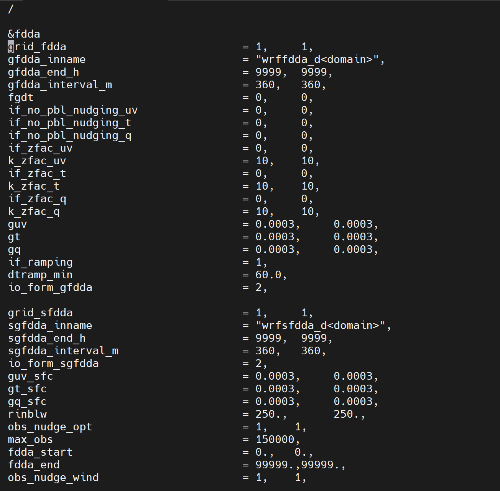Click the sgfdda_interval_m second value 360
This screenshot has height=491, width=500.
(x=310, y=351)
